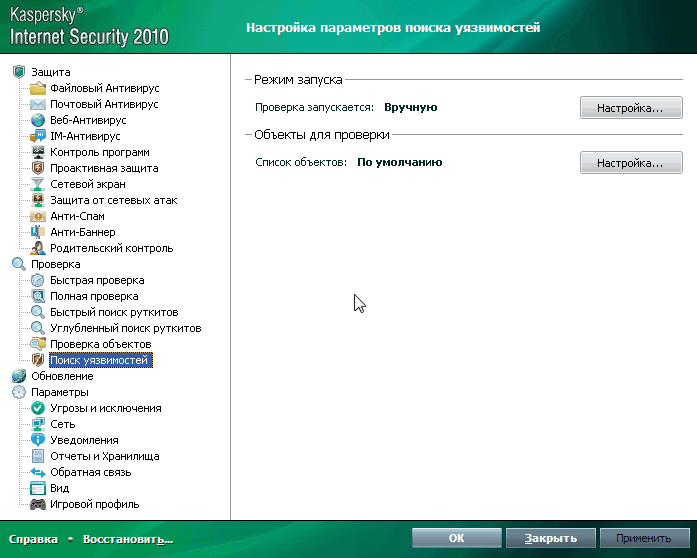Select Файловый Антивирус in the tree
The height and width of the screenshot is (558, 697).
click(x=104, y=88)
